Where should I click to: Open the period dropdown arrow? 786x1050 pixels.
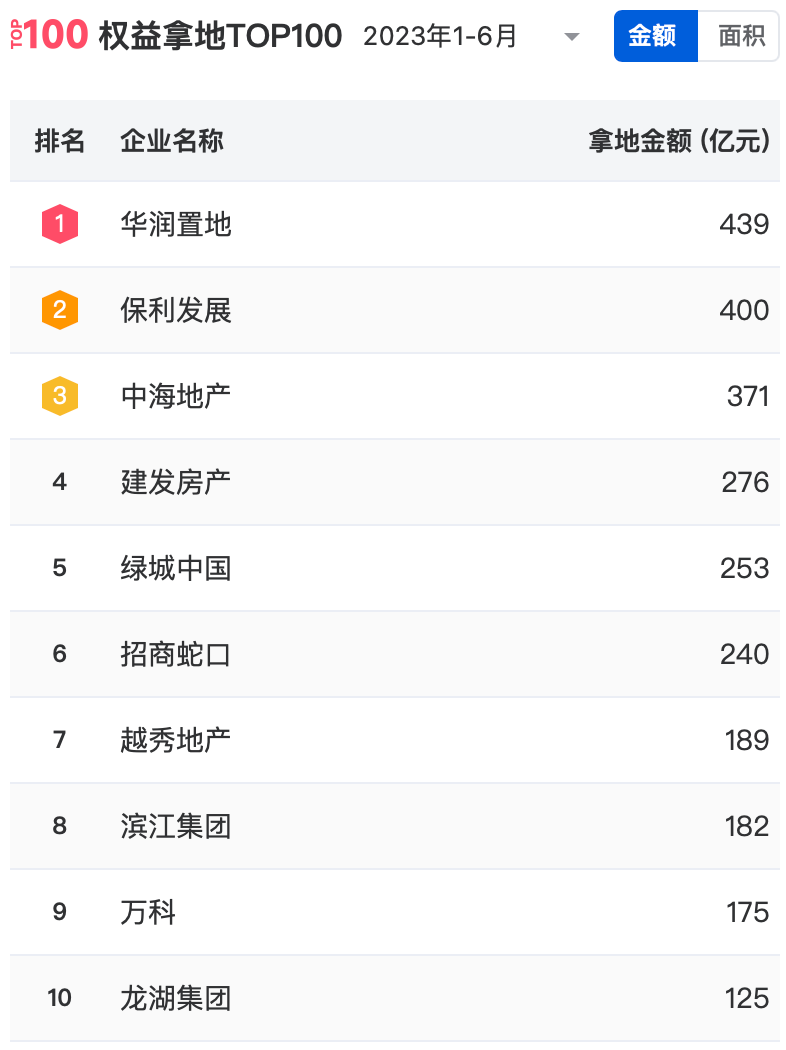pyautogui.click(x=571, y=37)
